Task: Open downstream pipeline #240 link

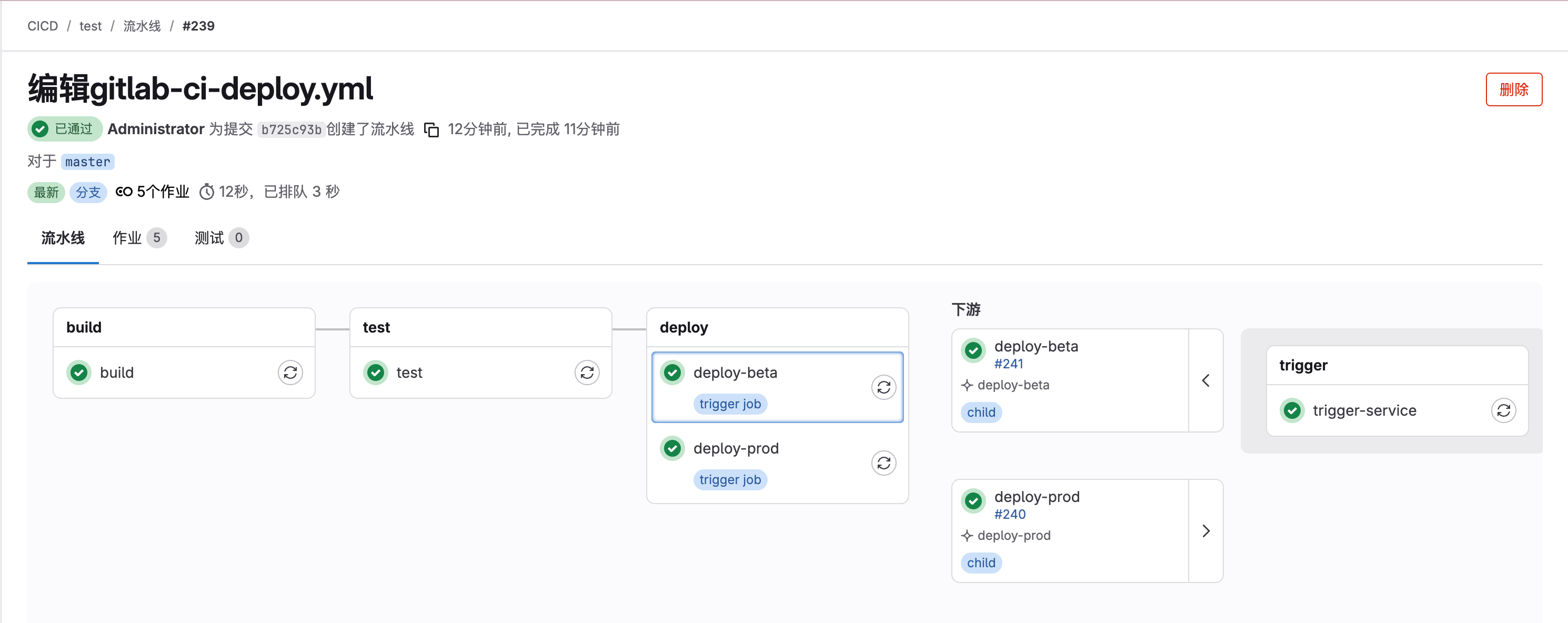Action: pos(1009,514)
